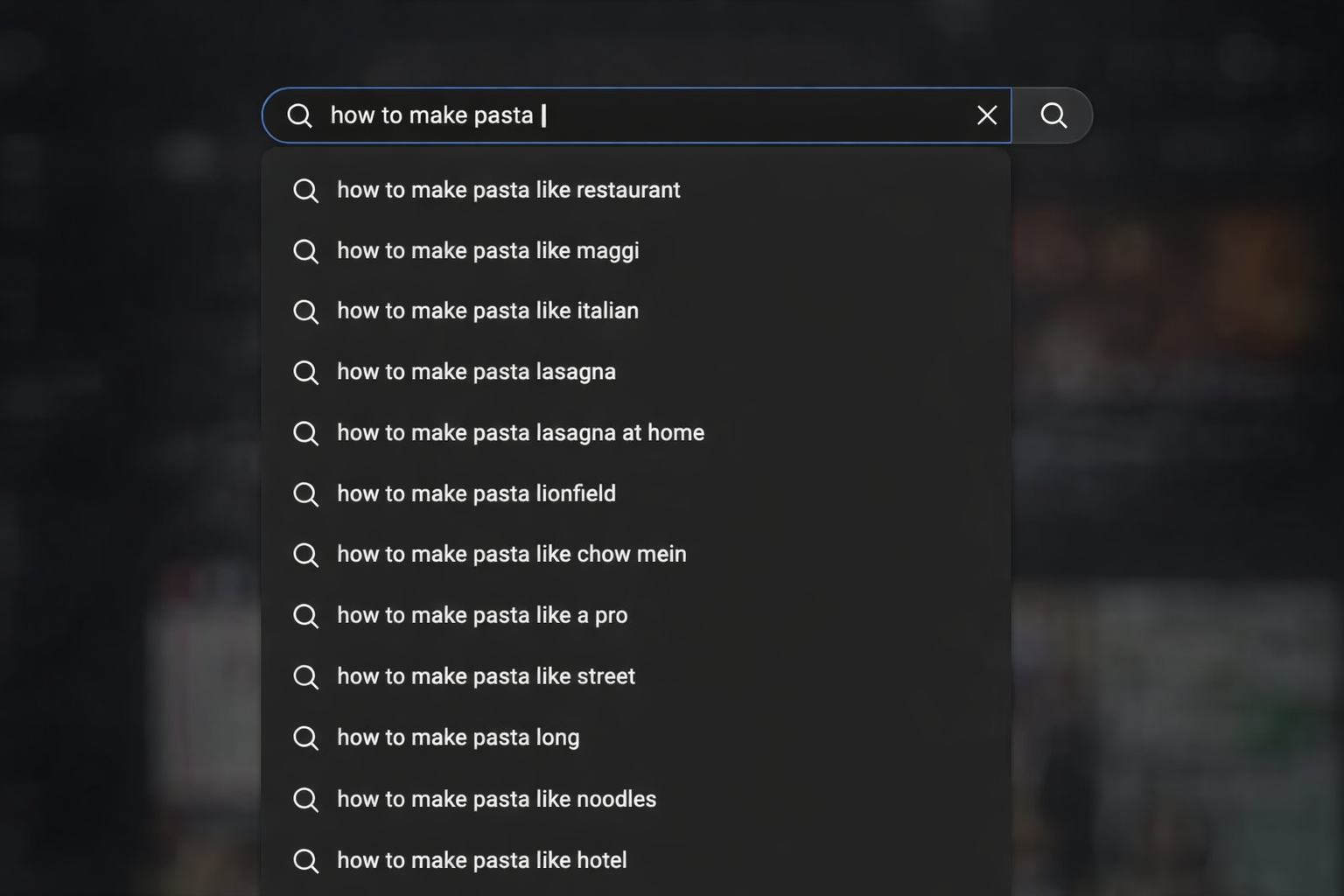Select suggestion 'how to make pasta lasagna at home'
Viewport: 1344px width, 896px height.
[x=521, y=432]
